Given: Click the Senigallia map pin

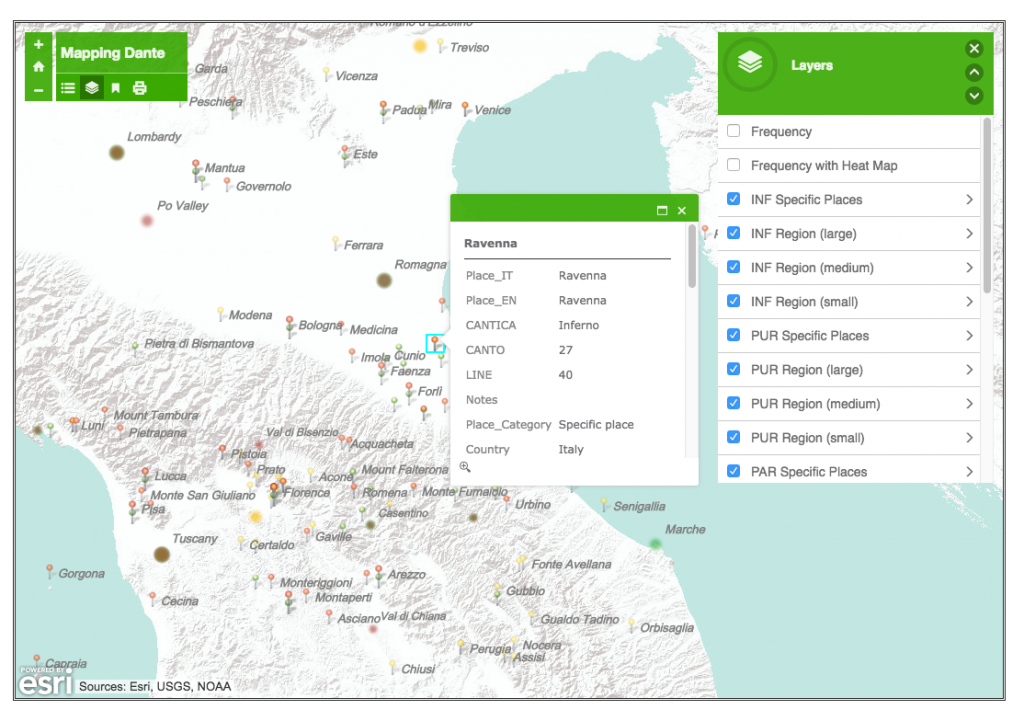Looking at the screenshot, I should click(x=605, y=504).
